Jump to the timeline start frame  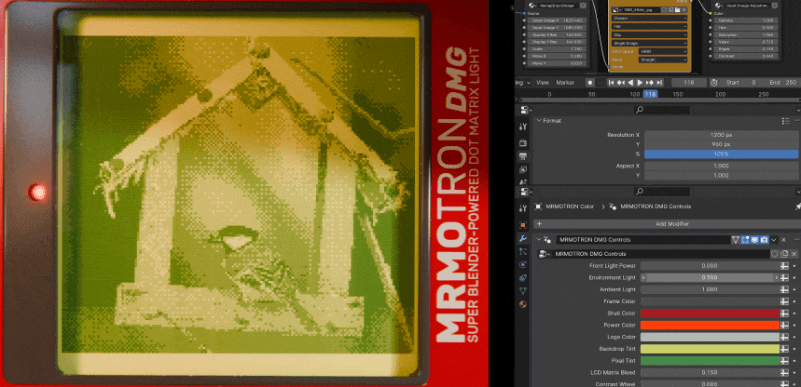coord(611,83)
